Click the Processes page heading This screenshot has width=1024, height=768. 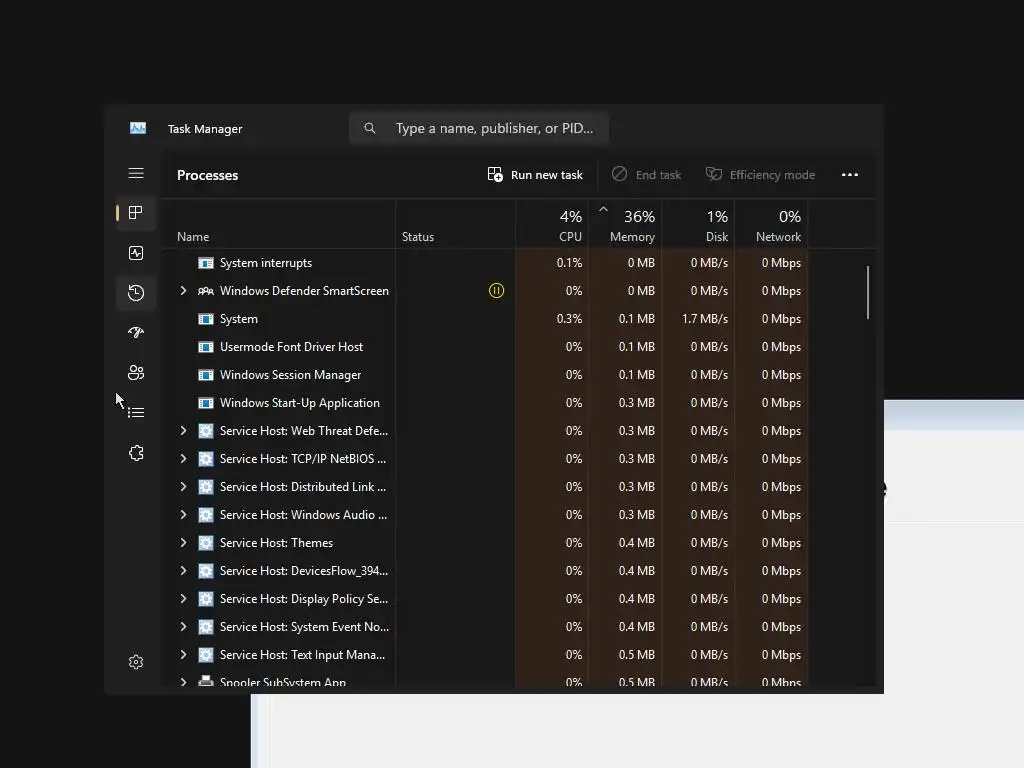point(208,175)
